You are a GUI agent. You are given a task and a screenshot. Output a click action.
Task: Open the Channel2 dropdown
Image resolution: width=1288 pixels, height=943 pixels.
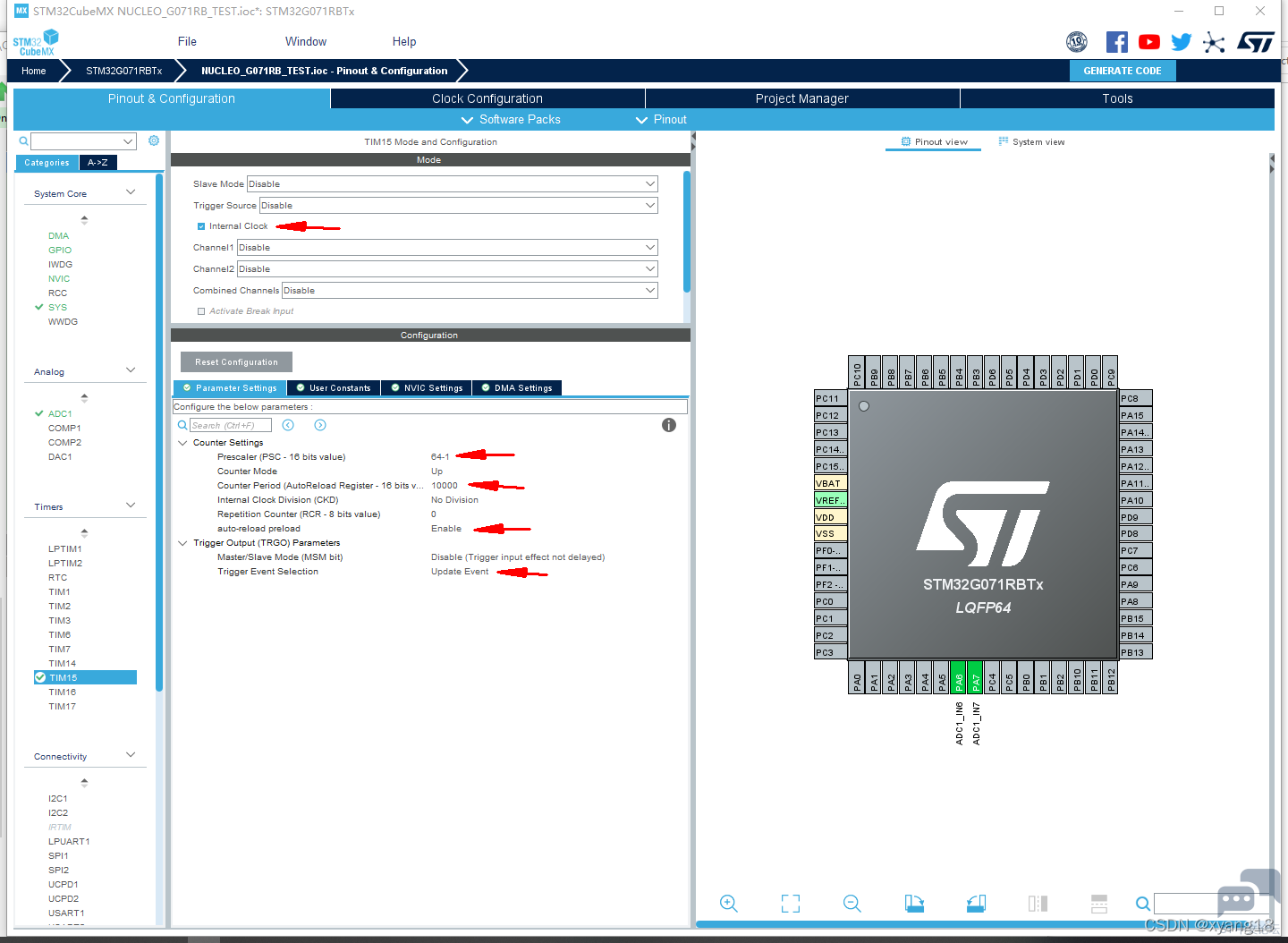point(447,268)
